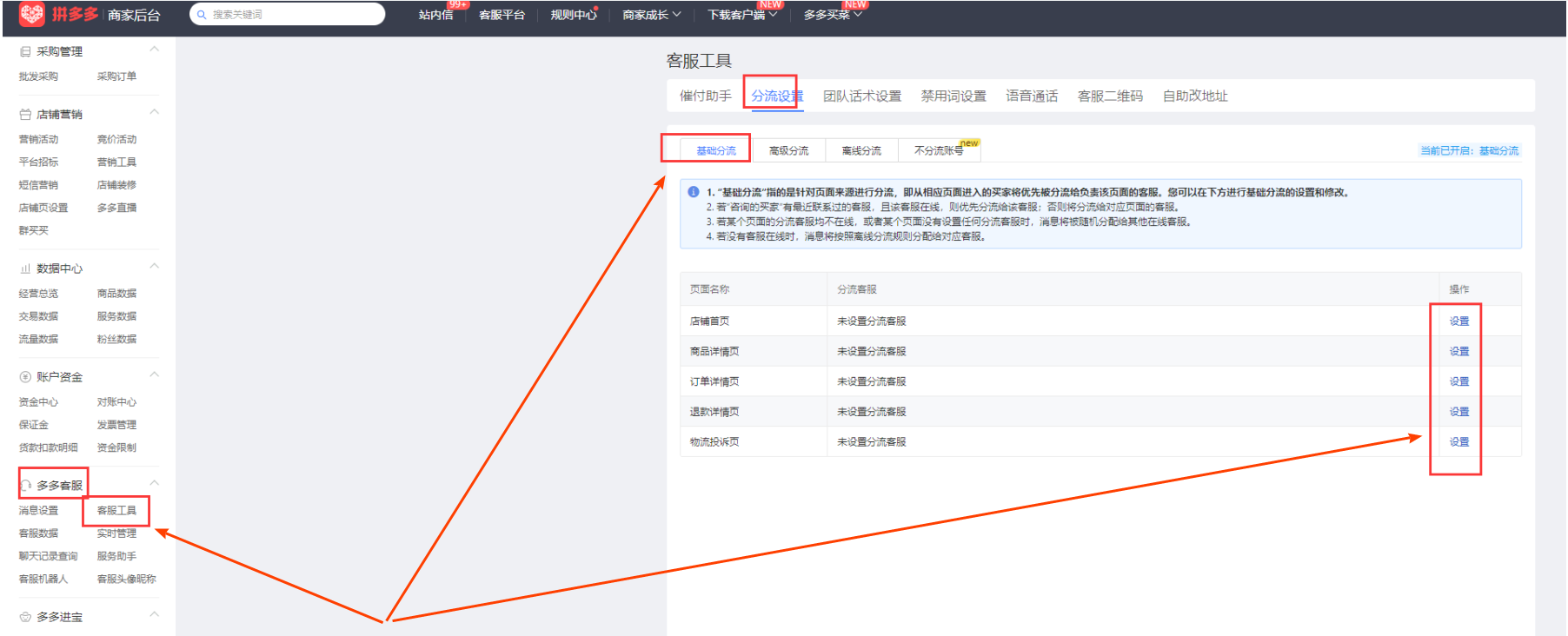
Task: Open 多多直播 in sidebar
Action: (x=116, y=209)
